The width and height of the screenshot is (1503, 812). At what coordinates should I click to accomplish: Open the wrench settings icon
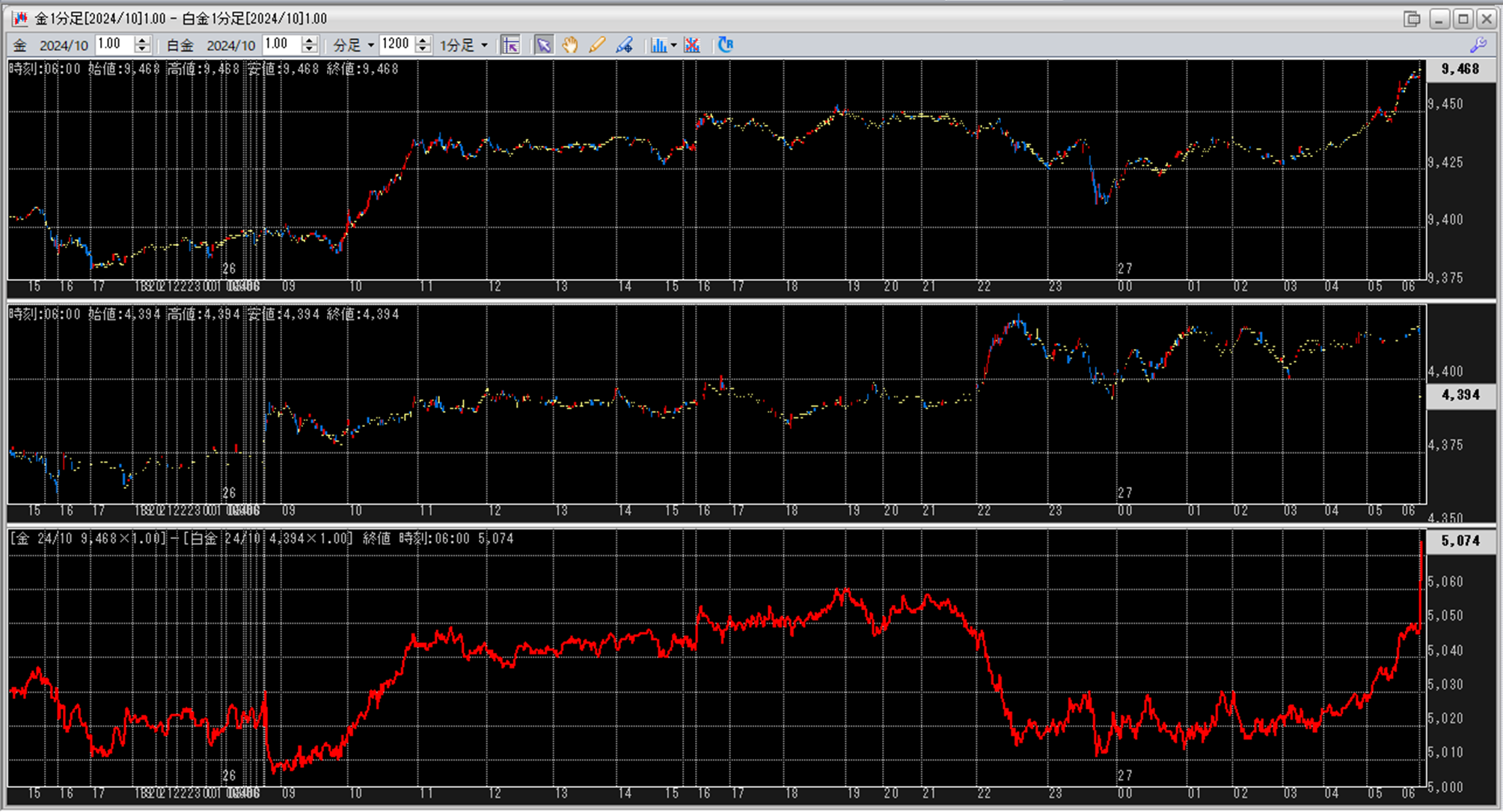(1478, 46)
